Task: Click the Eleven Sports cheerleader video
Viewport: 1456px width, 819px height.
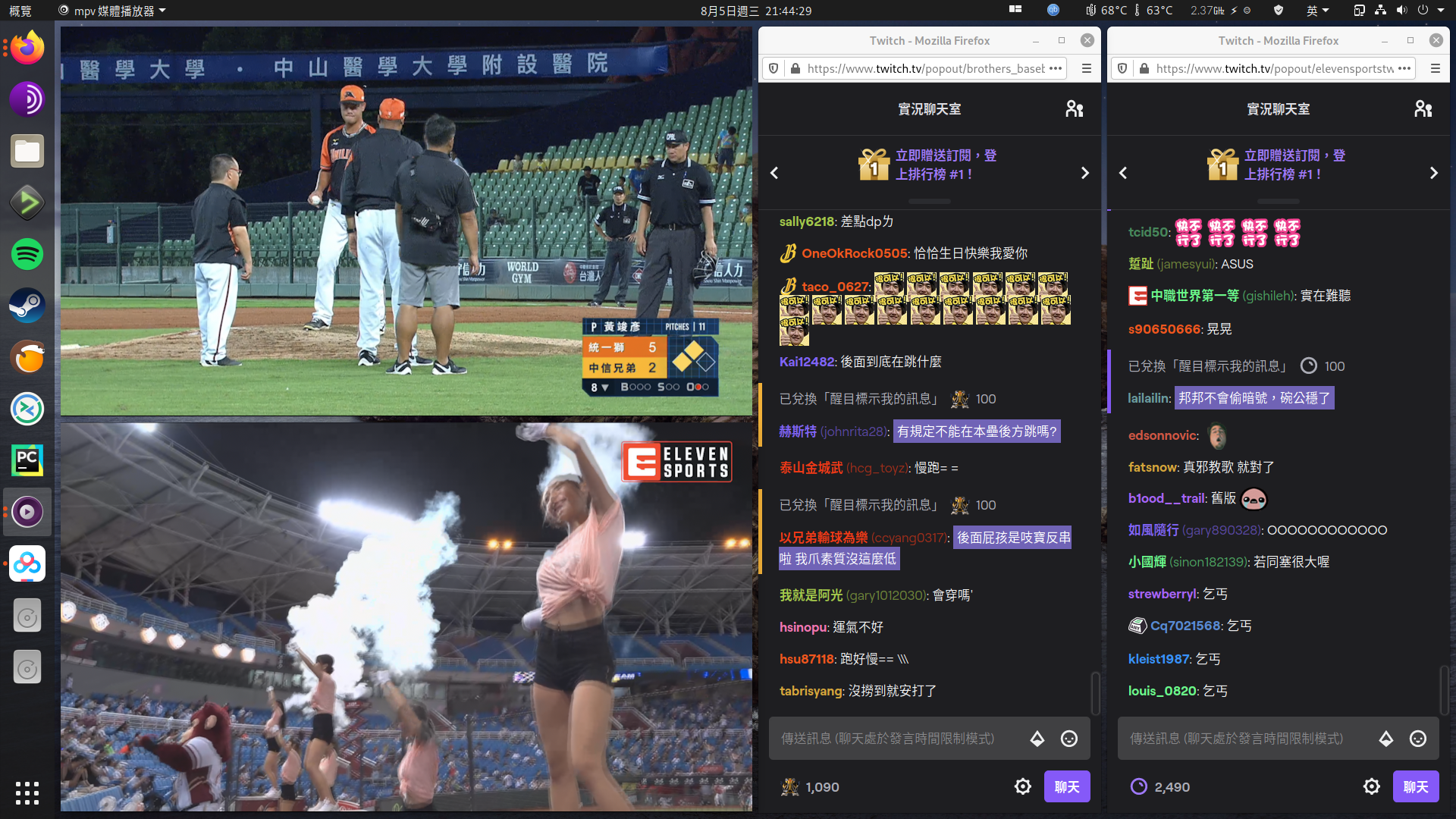Action: (x=406, y=617)
